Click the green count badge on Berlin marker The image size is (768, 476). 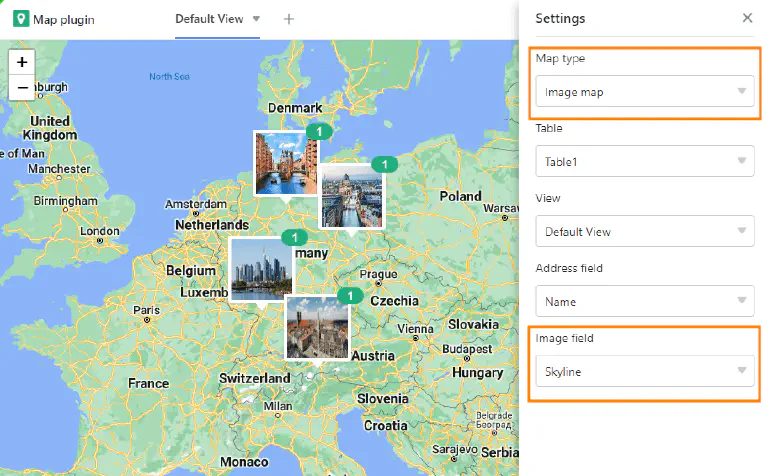click(384, 163)
